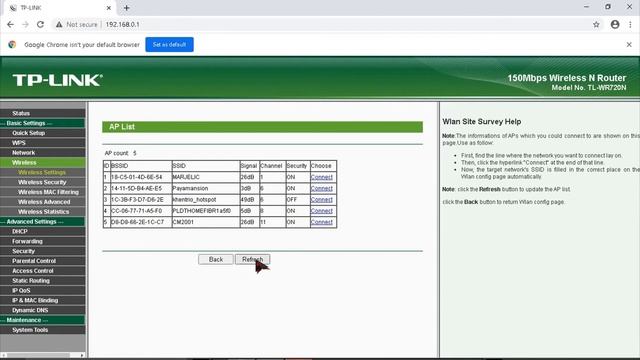Open Forwarding menu item
The height and width of the screenshot is (360, 640).
(x=43, y=241)
